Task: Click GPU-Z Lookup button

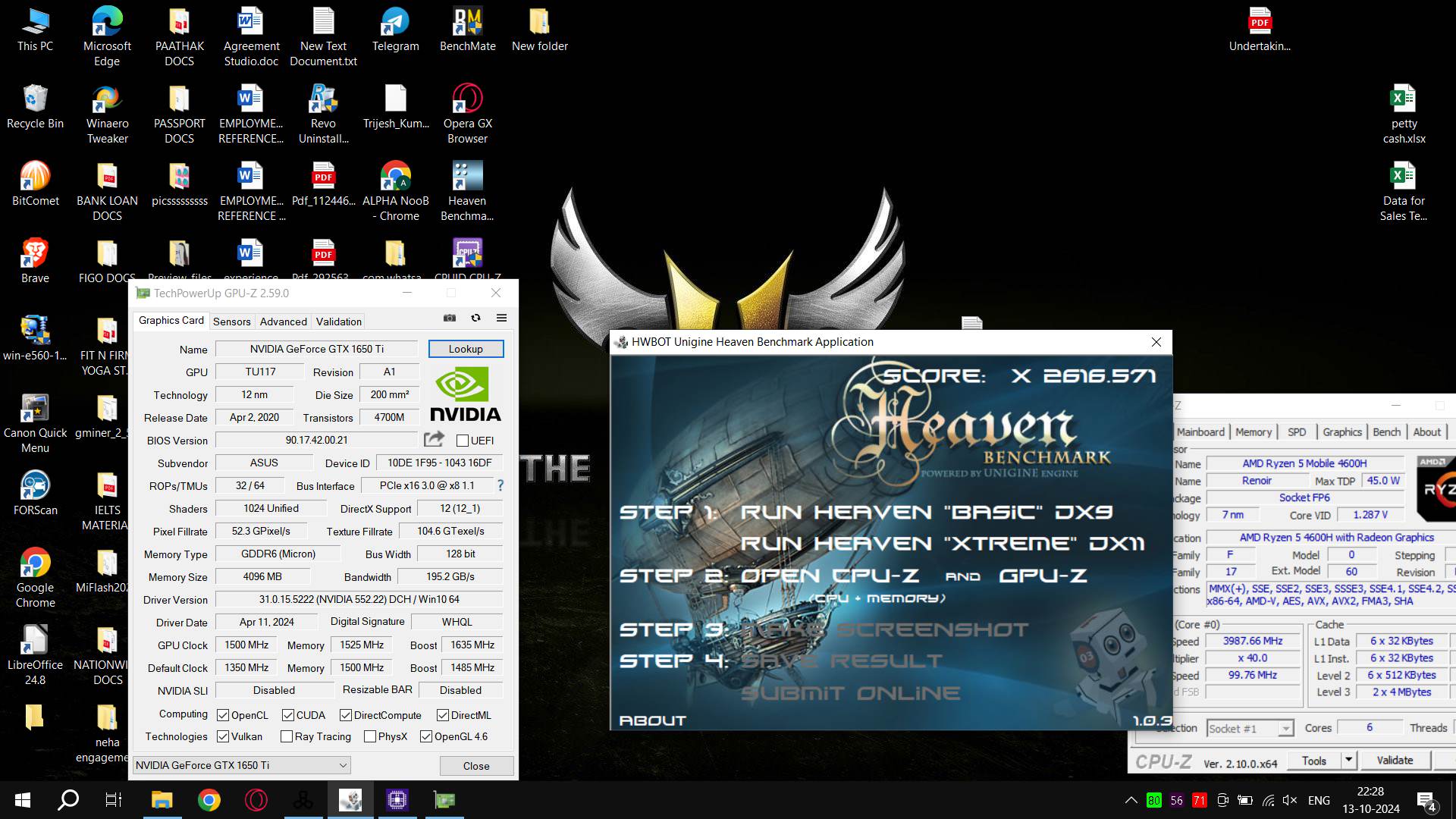Action: (466, 349)
